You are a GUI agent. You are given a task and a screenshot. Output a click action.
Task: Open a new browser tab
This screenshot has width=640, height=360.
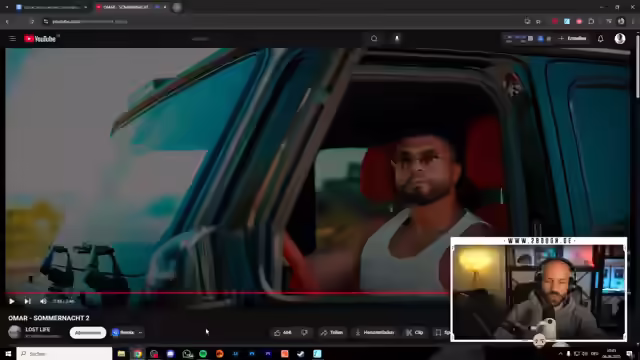coord(177,7)
